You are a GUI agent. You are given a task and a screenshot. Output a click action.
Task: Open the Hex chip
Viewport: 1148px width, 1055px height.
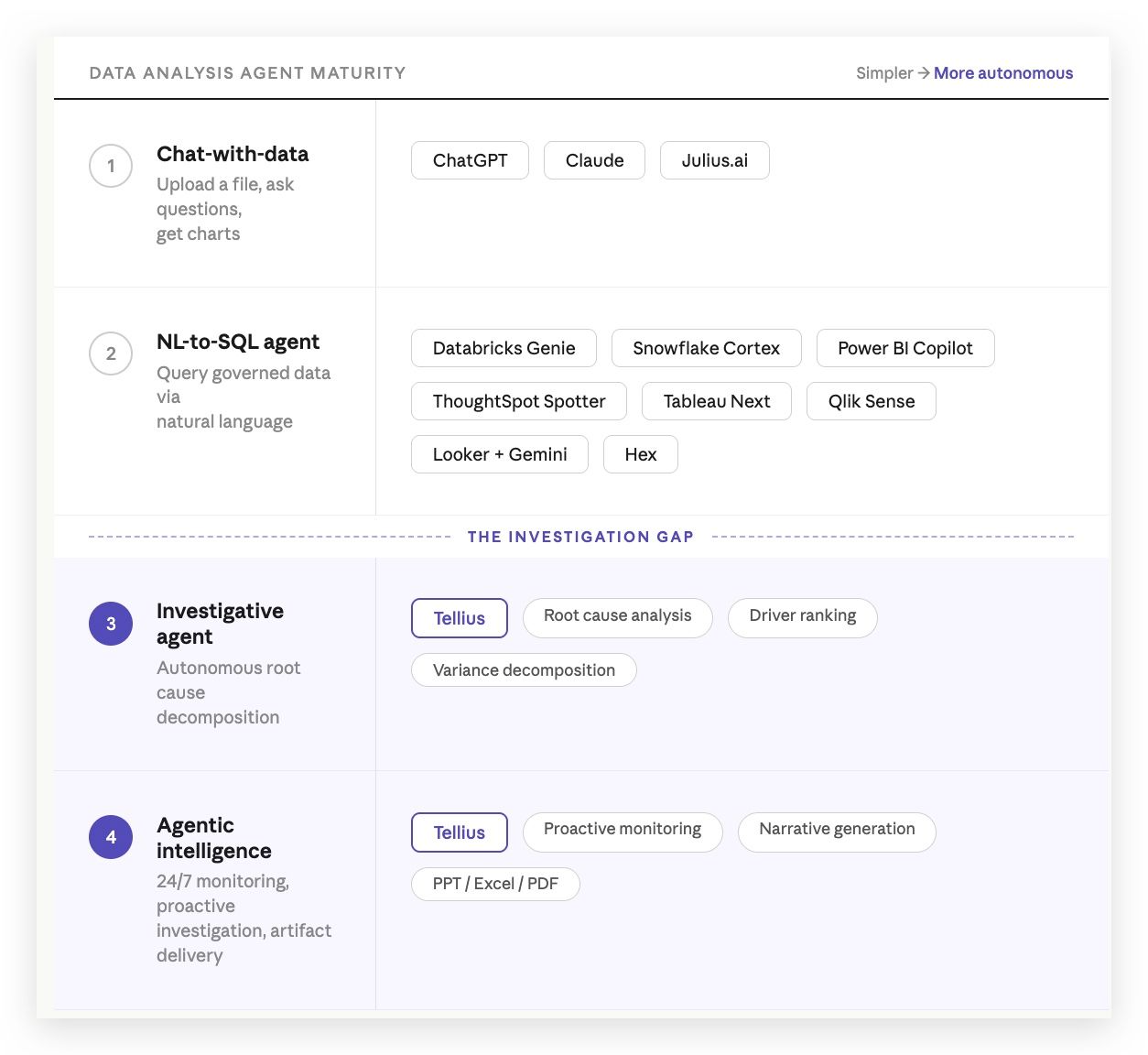click(x=641, y=454)
